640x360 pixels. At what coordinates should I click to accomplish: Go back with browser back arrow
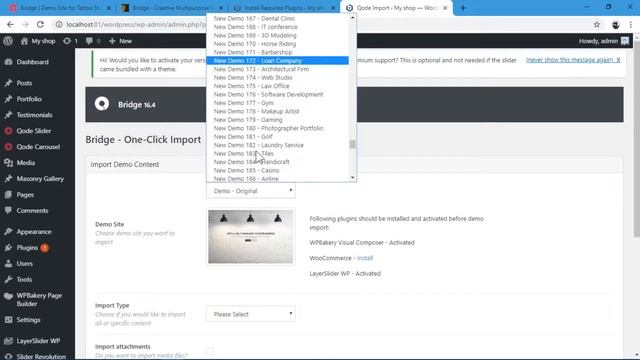point(10,24)
